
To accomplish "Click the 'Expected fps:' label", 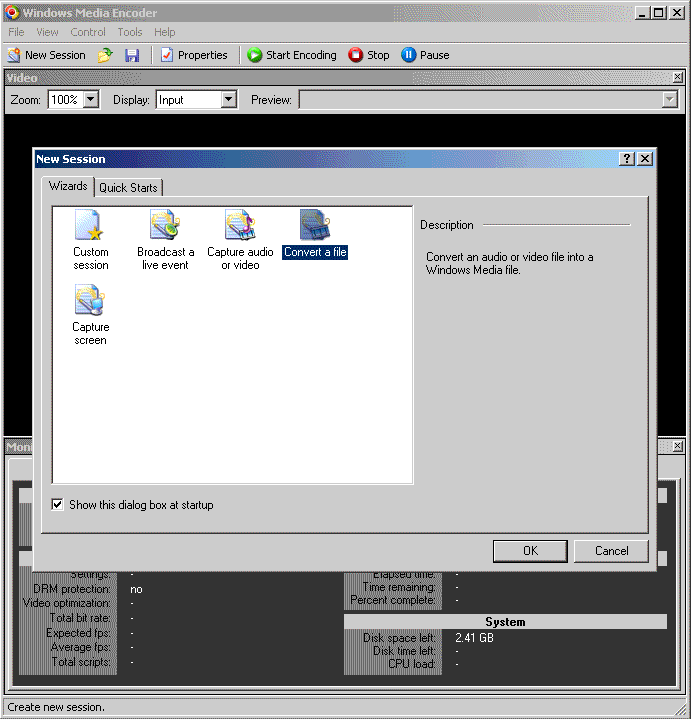I will (78, 633).
